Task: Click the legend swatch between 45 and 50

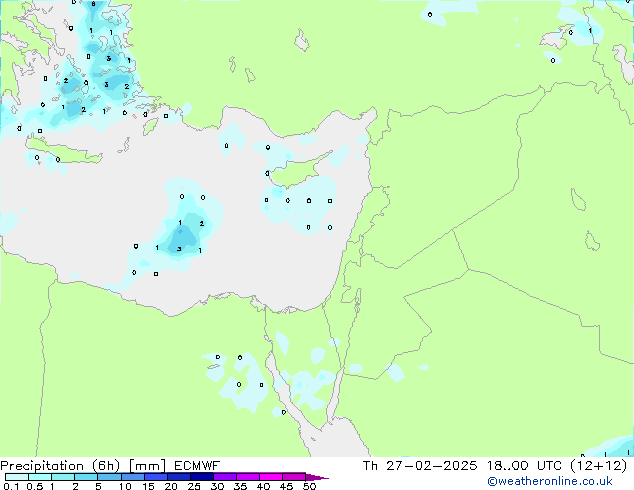Action: pyautogui.click(x=294, y=477)
